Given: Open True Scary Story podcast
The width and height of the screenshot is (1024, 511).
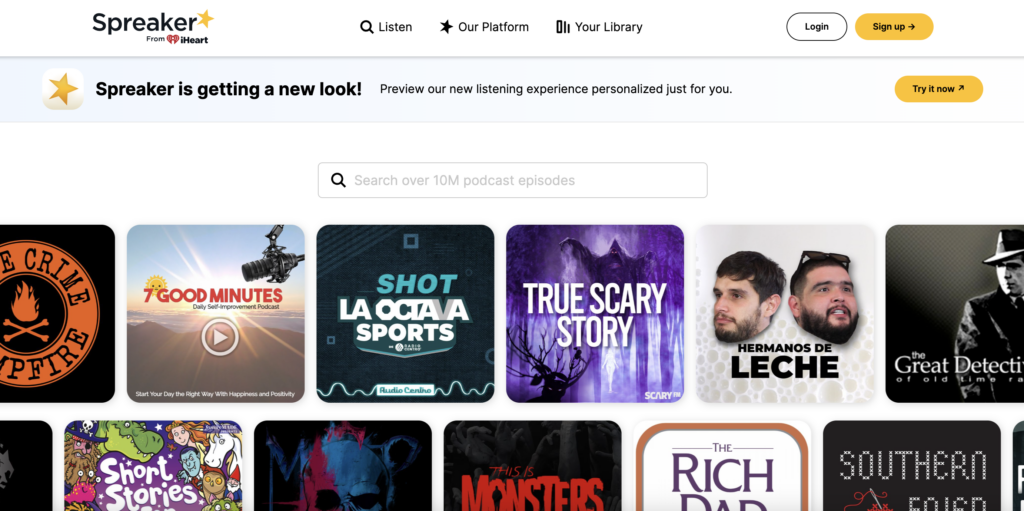Looking at the screenshot, I should point(595,313).
